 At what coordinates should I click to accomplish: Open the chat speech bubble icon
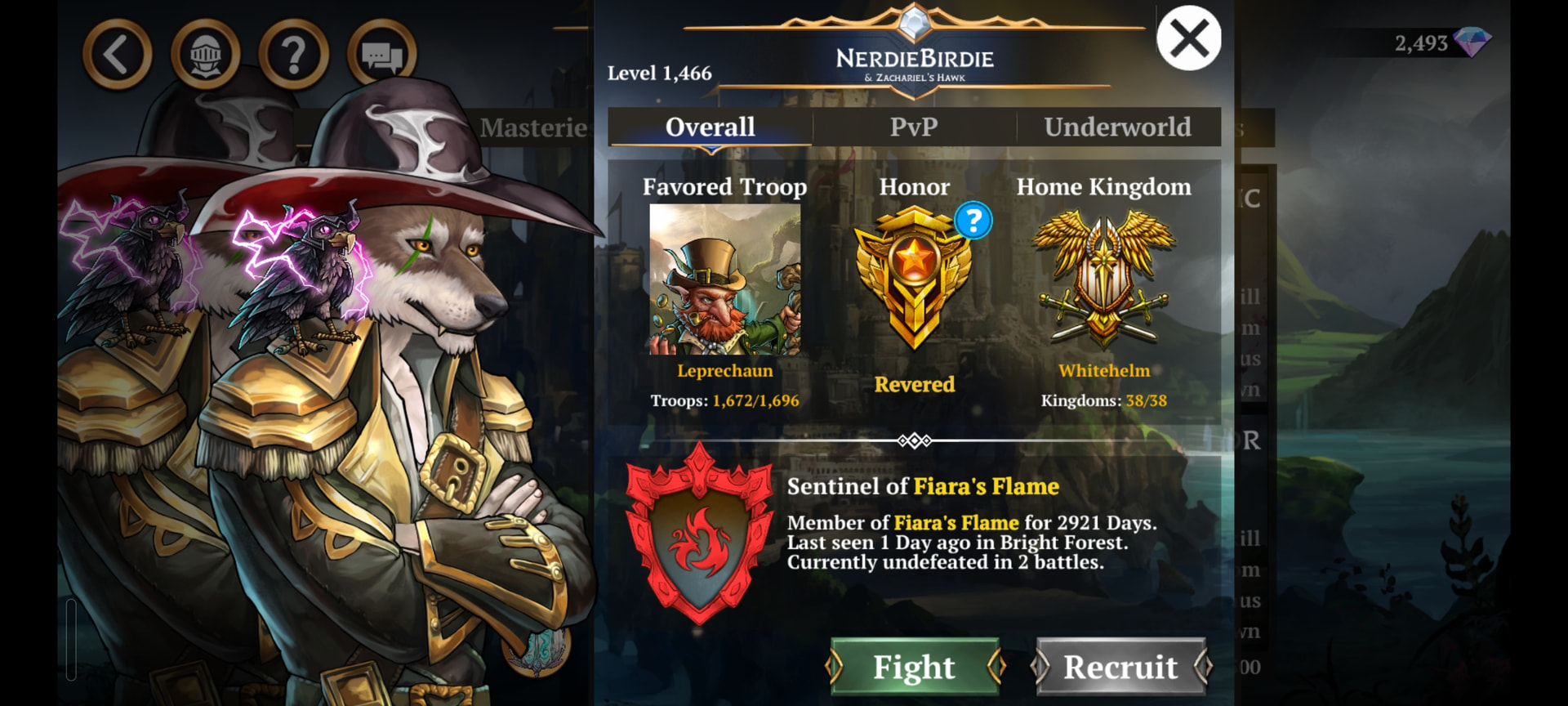tap(382, 55)
